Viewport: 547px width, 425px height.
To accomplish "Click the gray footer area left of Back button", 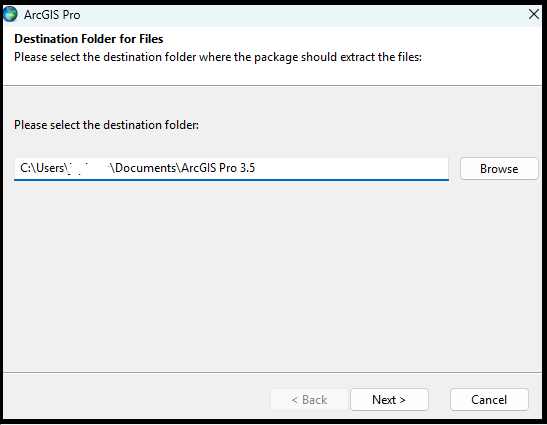I will (136, 398).
